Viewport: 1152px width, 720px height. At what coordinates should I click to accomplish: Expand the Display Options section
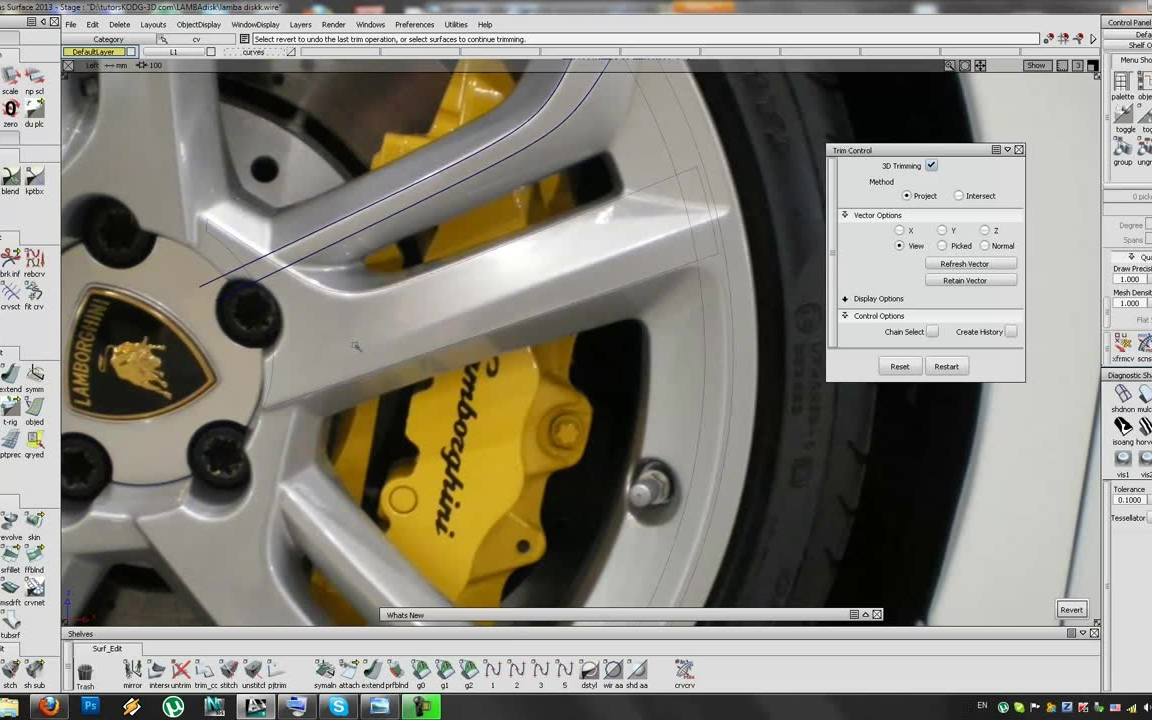[x=845, y=298]
